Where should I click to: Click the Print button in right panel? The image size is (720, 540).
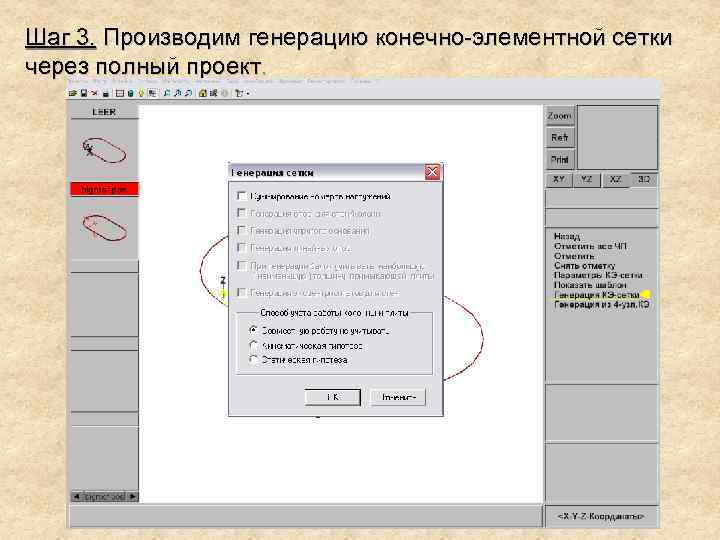560,160
